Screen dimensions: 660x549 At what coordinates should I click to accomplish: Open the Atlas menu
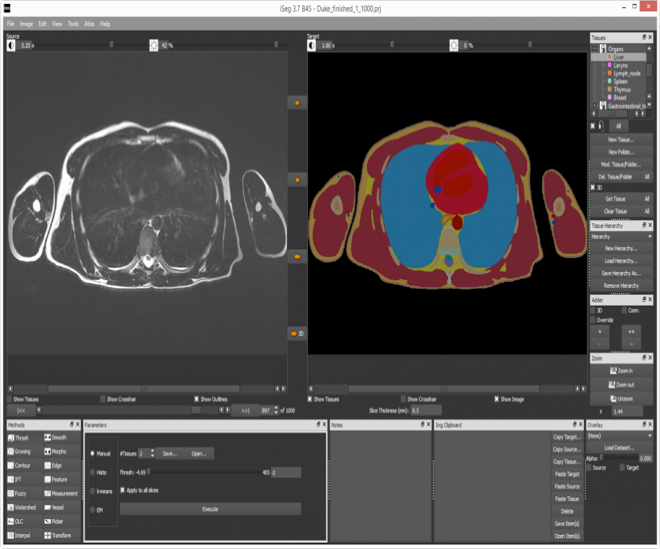coord(90,23)
